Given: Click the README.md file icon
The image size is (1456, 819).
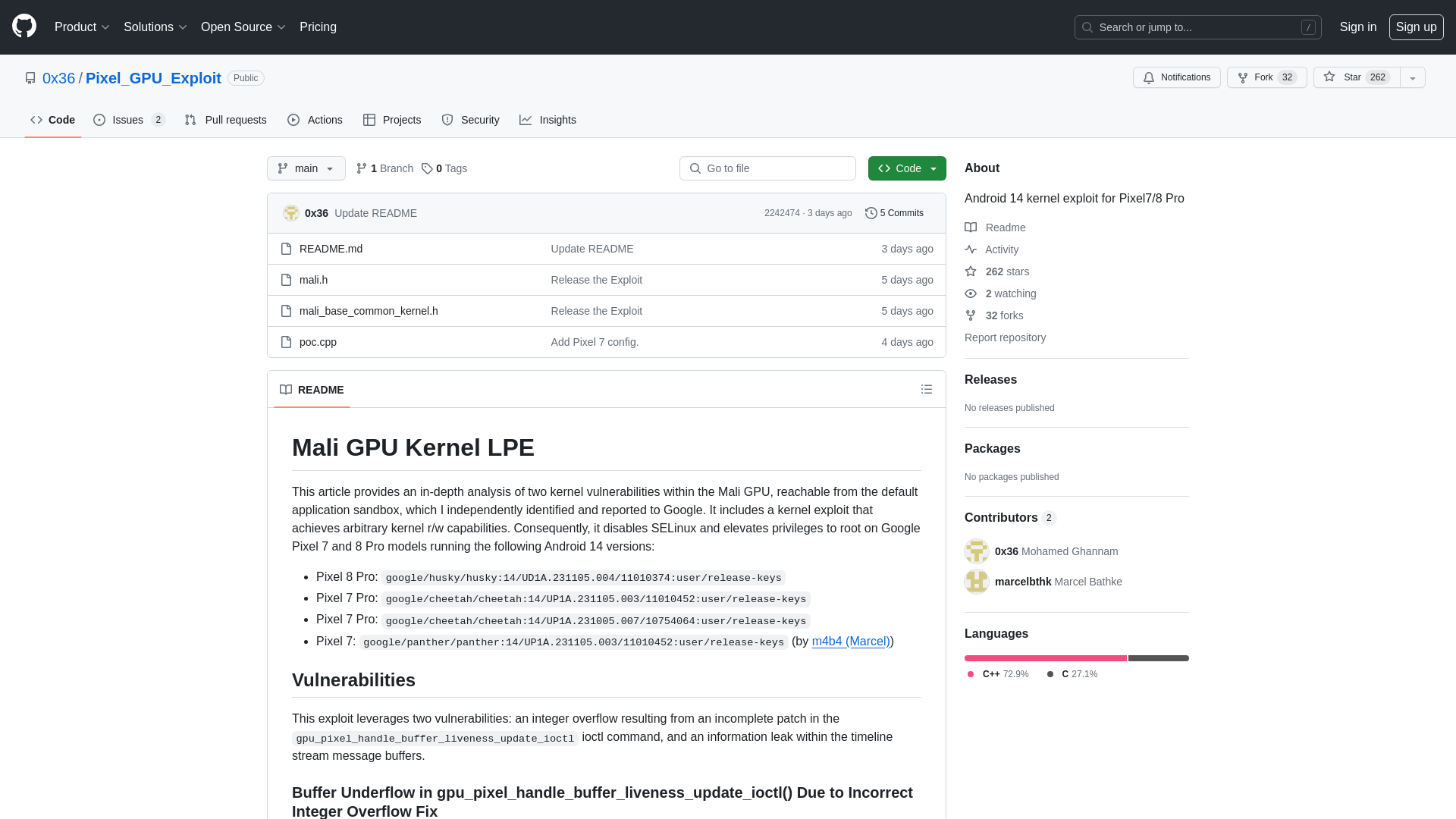Looking at the screenshot, I should point(286,249).
